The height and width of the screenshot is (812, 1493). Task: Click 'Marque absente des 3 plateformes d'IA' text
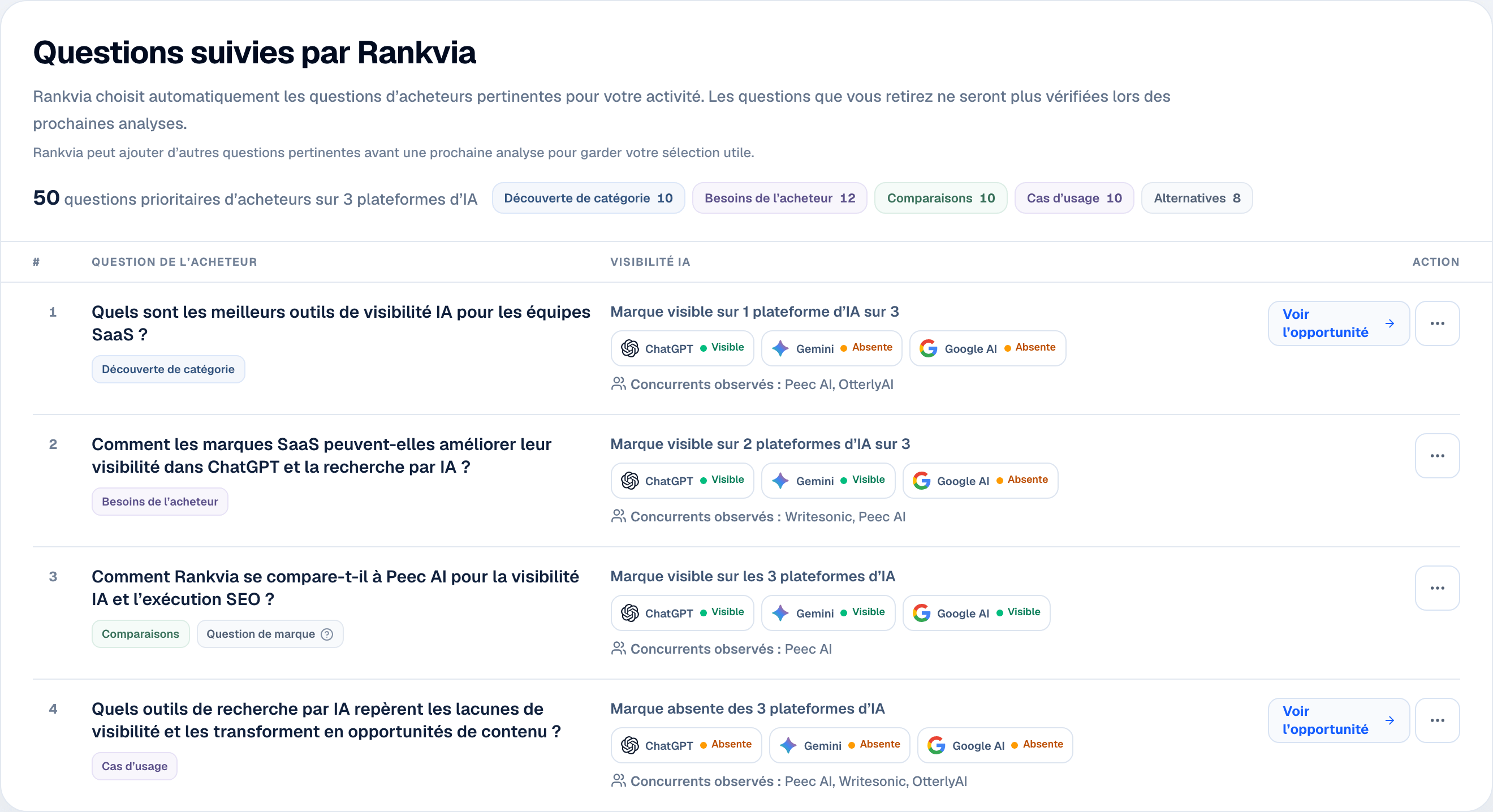748,709
